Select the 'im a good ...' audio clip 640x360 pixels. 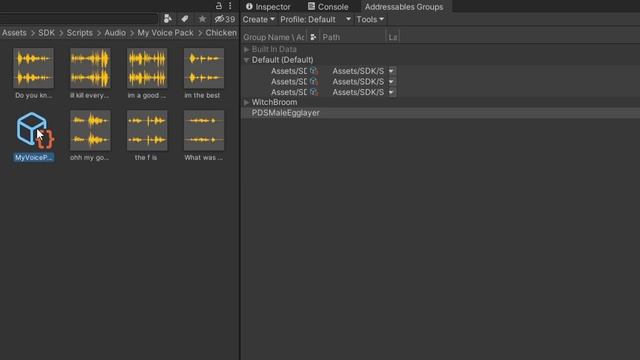click(x=147, y=73)
